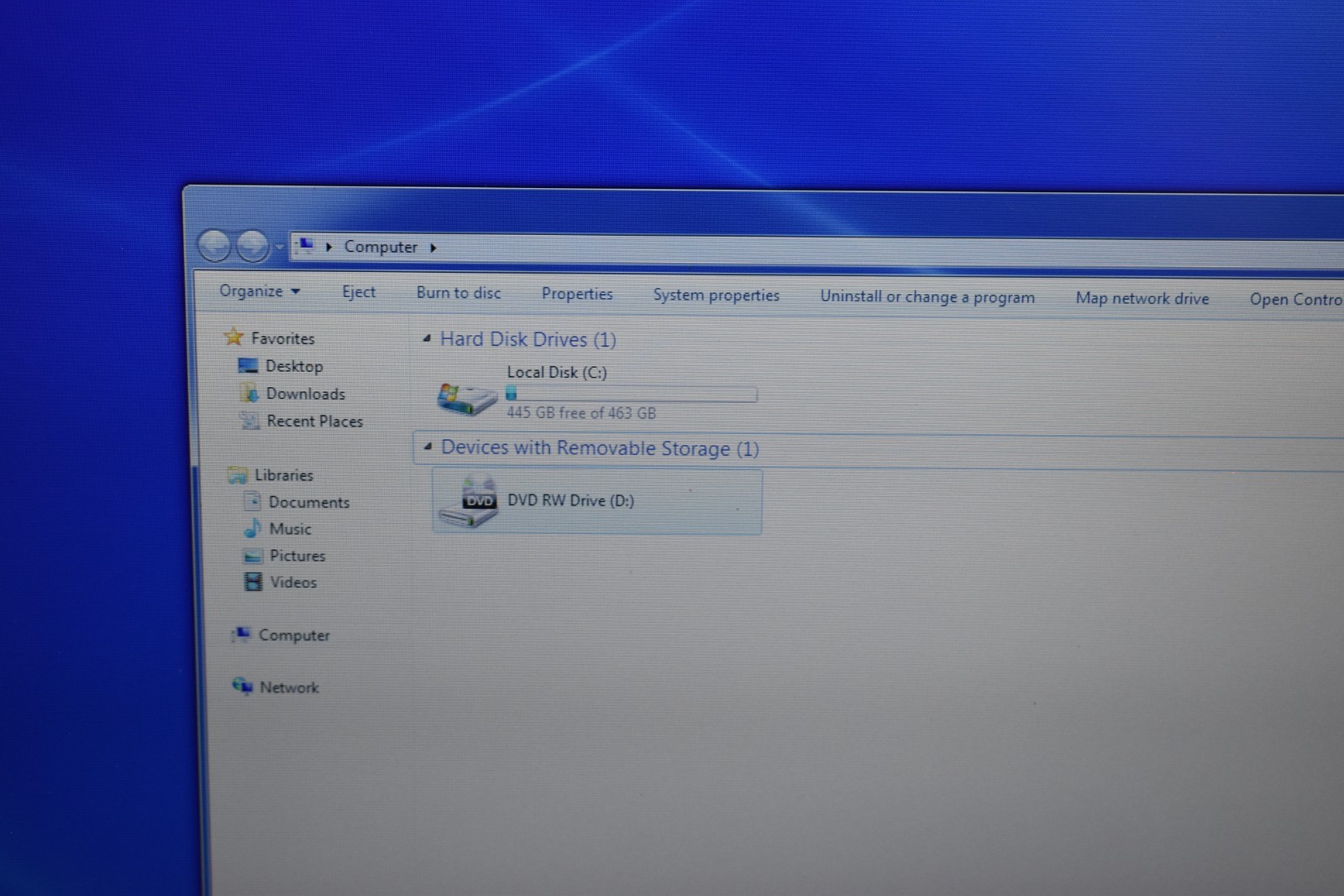Expand the arrow before Computer breadcrumb
The image size is (1344, 896).
329,247
